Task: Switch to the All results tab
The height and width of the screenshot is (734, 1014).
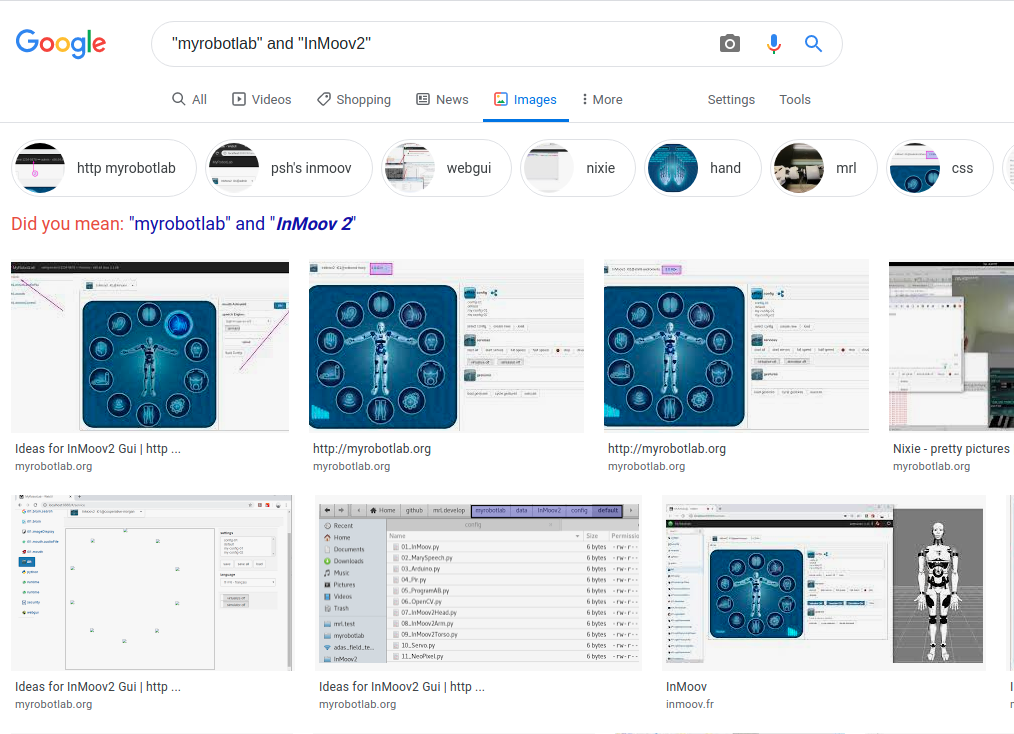Action: 189,99
